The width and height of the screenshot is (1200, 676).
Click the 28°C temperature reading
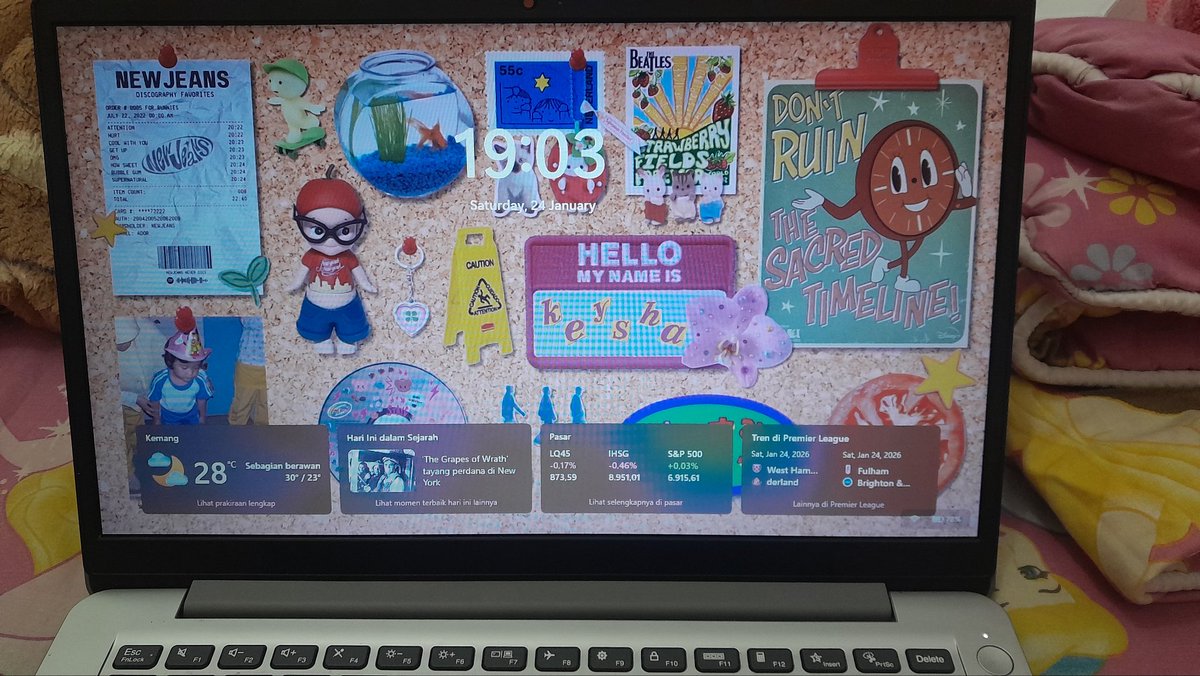tap(215, 472)
